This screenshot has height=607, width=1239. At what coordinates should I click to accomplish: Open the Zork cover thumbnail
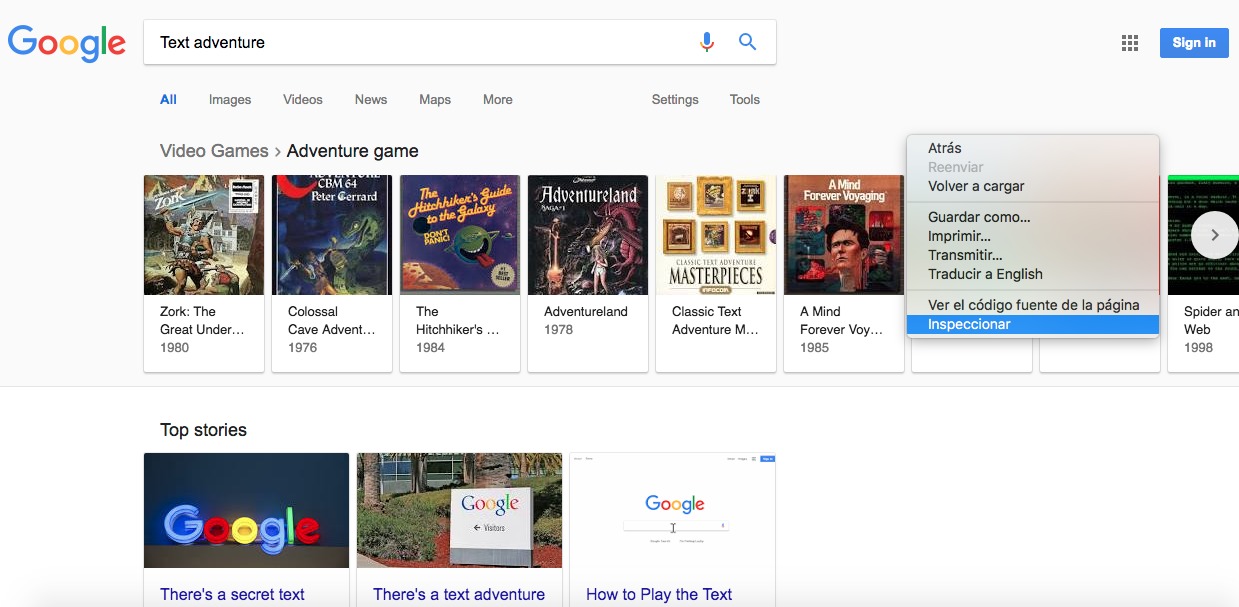click(x=204, y=235)
